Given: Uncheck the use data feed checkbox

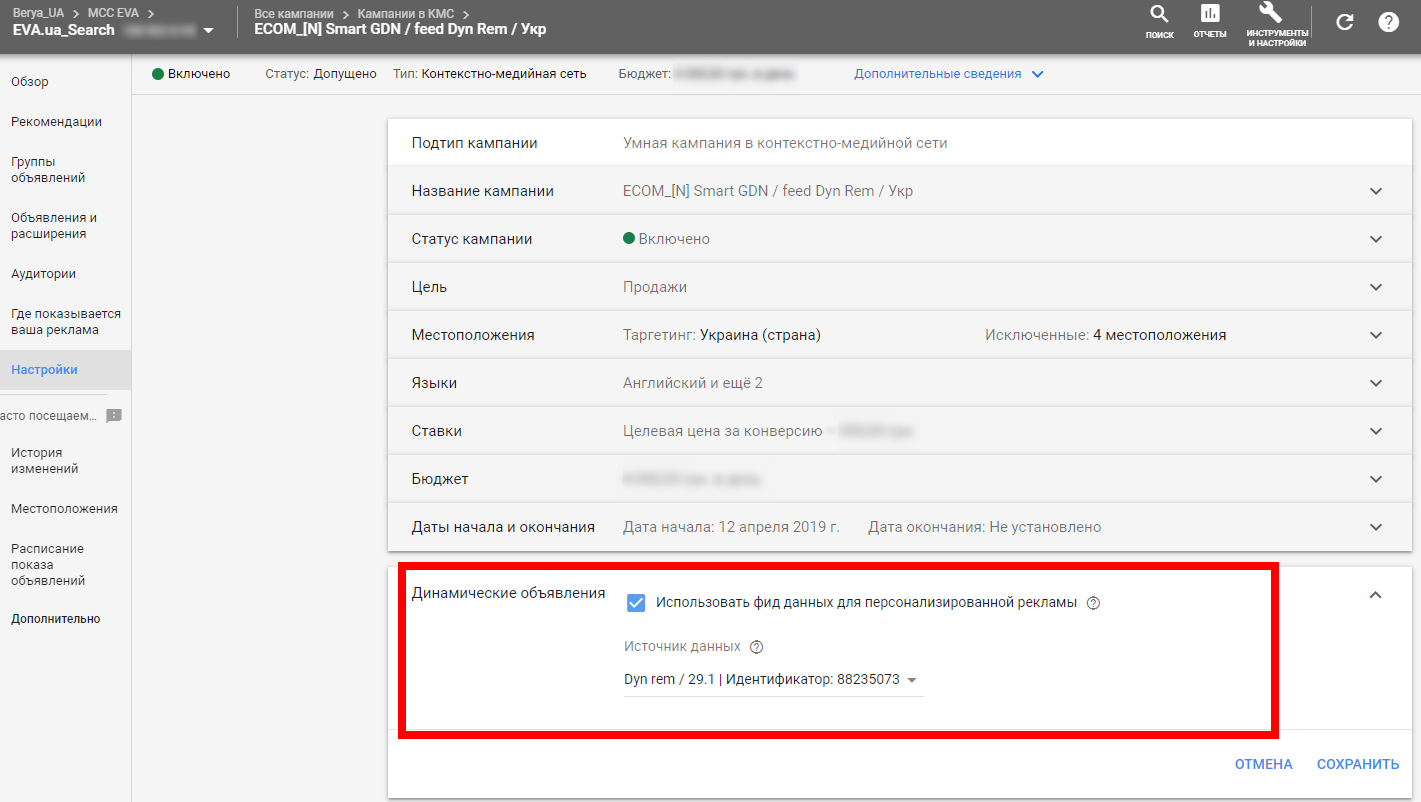Looking at the screenshot, I should pos(636,603).
